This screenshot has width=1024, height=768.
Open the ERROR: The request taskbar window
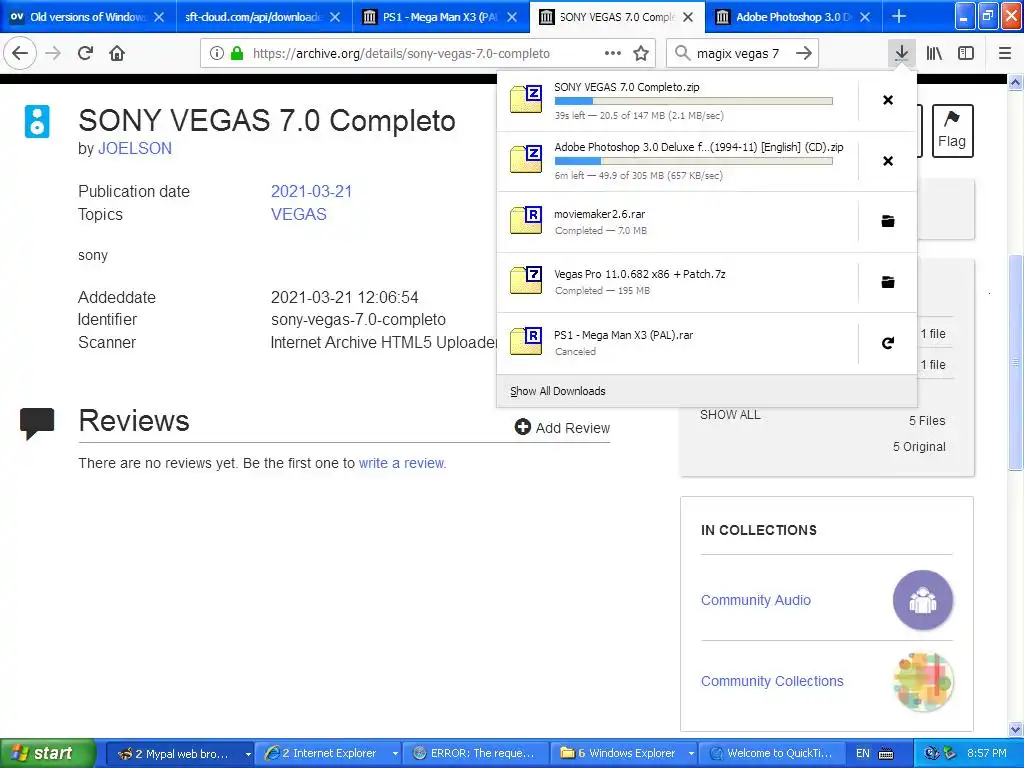point(475,753)
